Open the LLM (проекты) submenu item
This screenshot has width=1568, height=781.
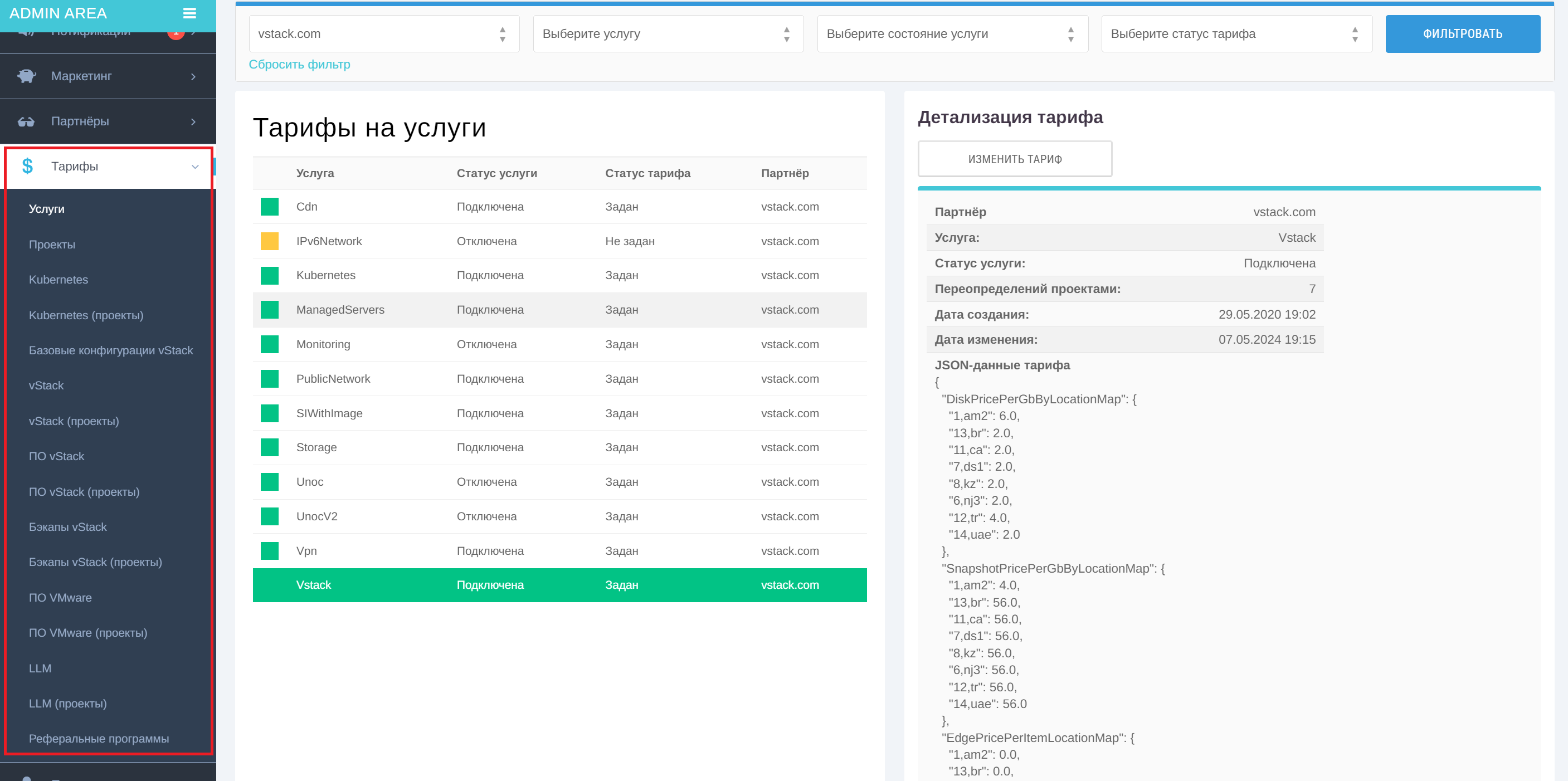(x=67, y=704)
